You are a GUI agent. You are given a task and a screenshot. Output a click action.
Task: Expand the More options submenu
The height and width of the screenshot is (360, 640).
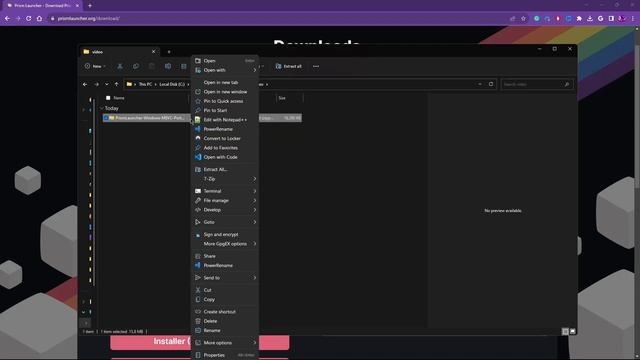tap(255, 343)
